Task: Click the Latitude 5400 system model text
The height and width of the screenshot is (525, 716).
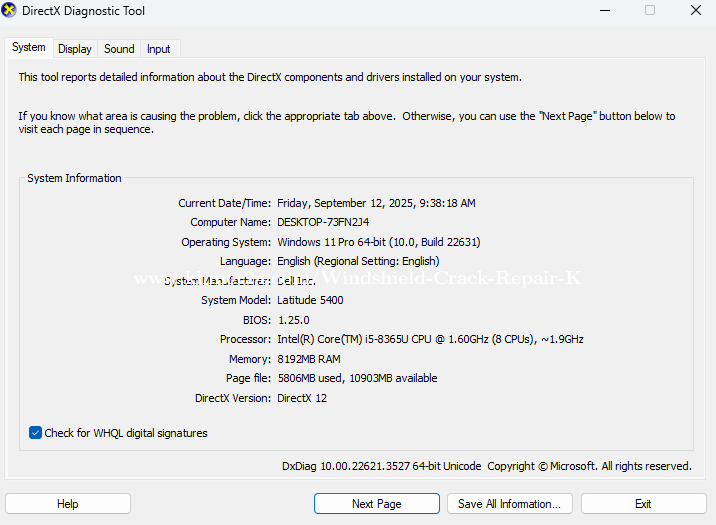Action: coord(311,300)
